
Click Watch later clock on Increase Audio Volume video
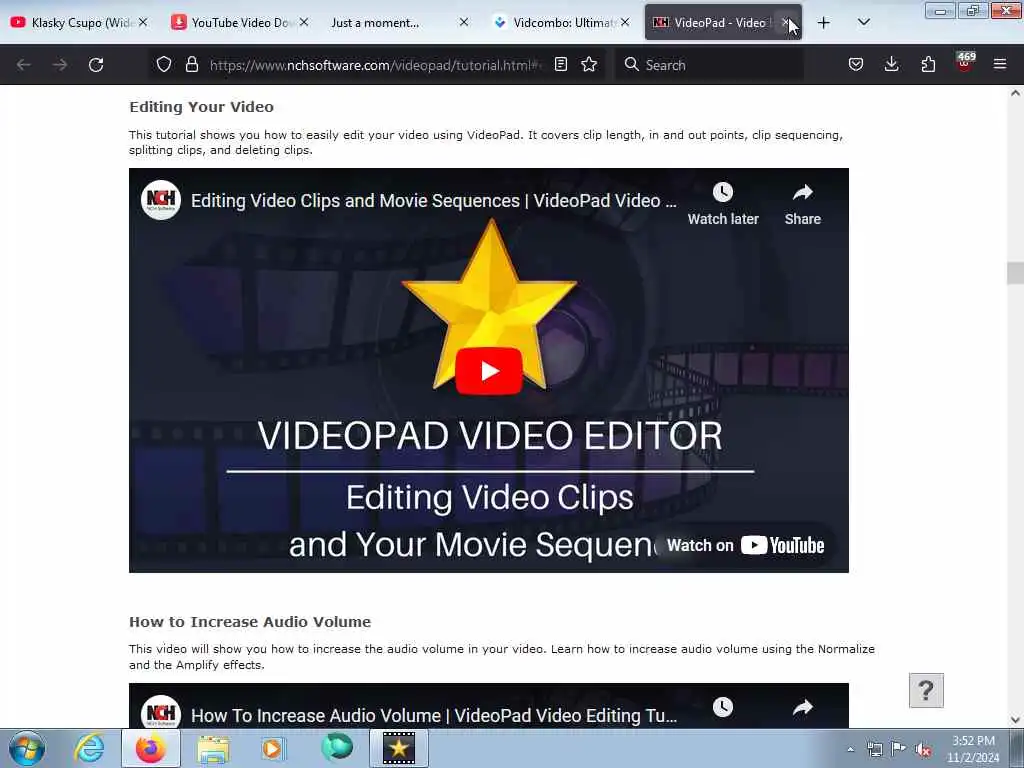click(x=723, y=707)
